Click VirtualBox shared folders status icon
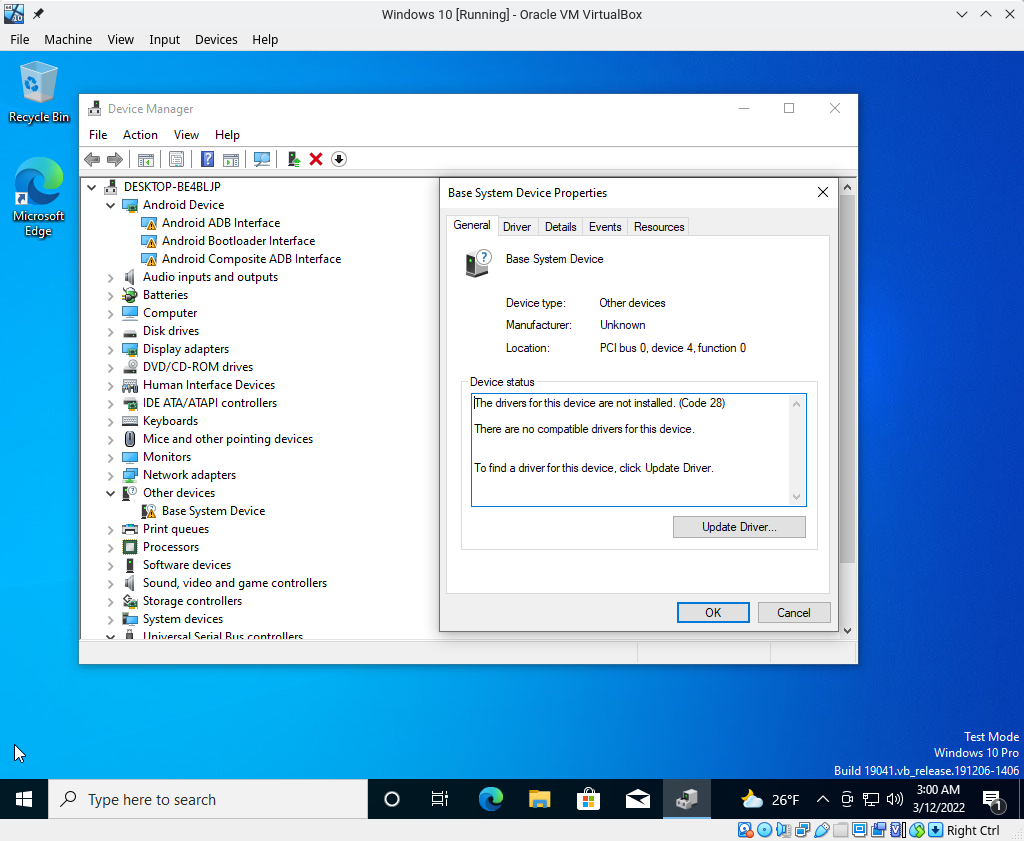The height and width of the screenshot is (841, 1024). [x=840, y=830]
